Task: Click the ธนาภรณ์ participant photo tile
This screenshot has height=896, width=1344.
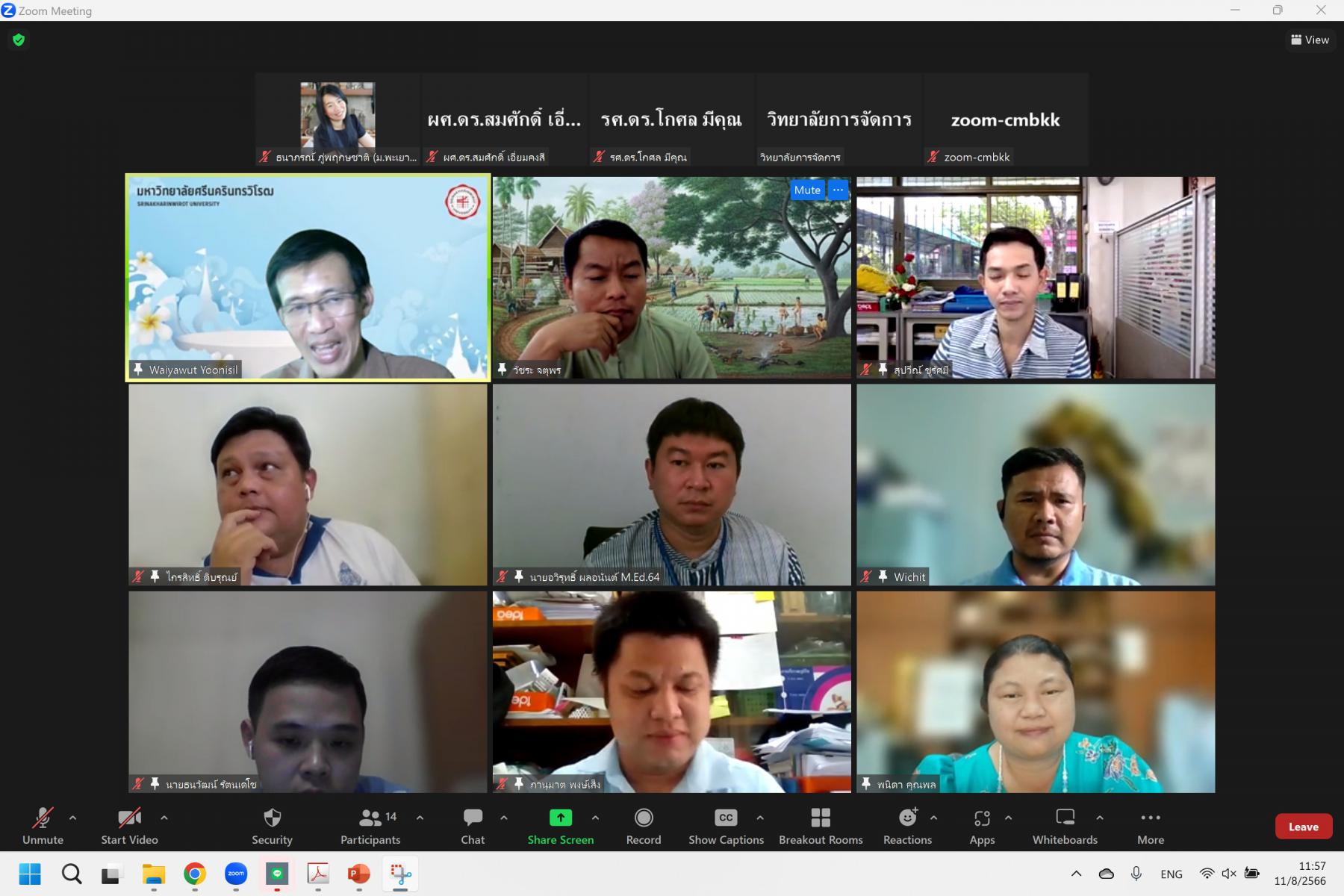Action: (337, 119)
